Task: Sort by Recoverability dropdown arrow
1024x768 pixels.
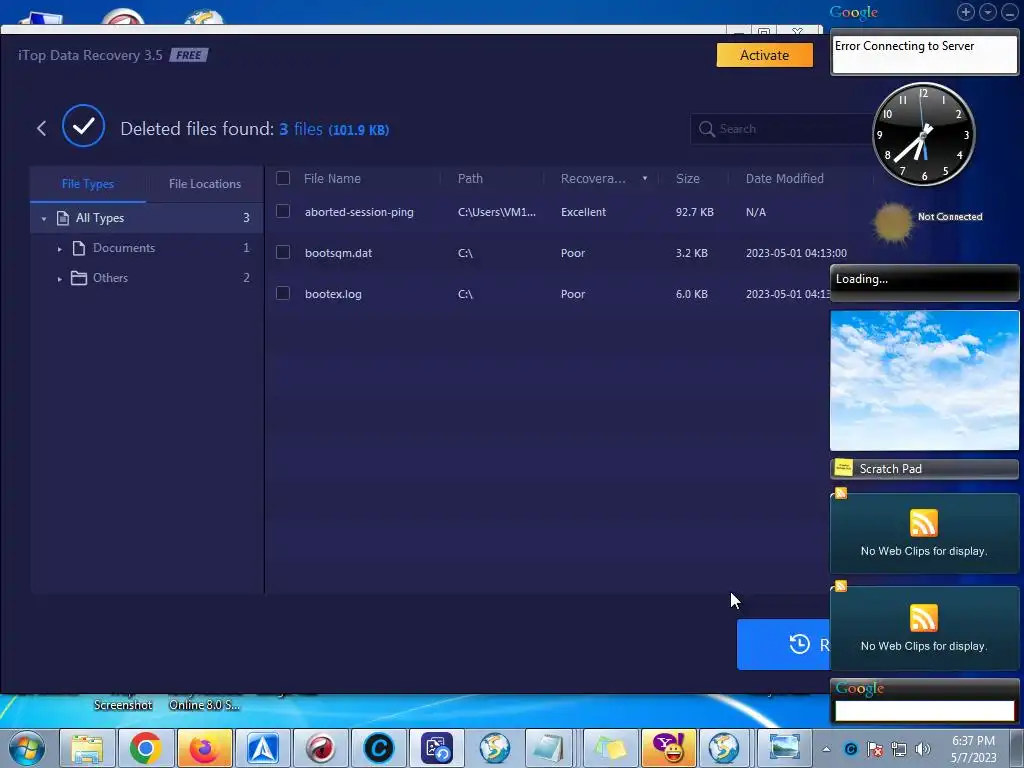Action: (645, 178)
